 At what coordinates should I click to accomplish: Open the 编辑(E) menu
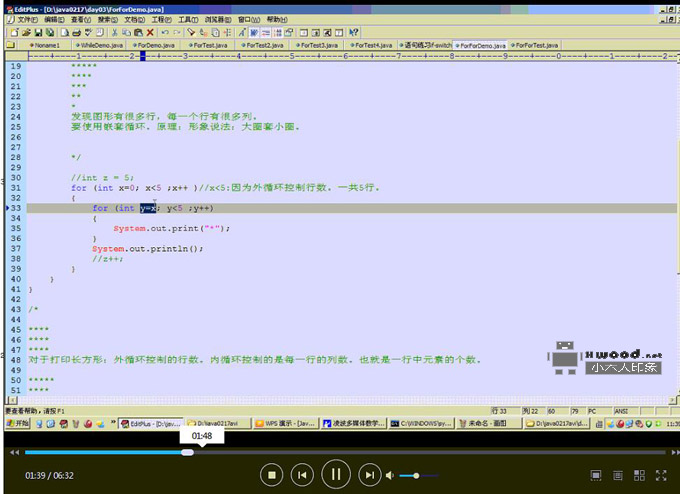tap(54, 20)
